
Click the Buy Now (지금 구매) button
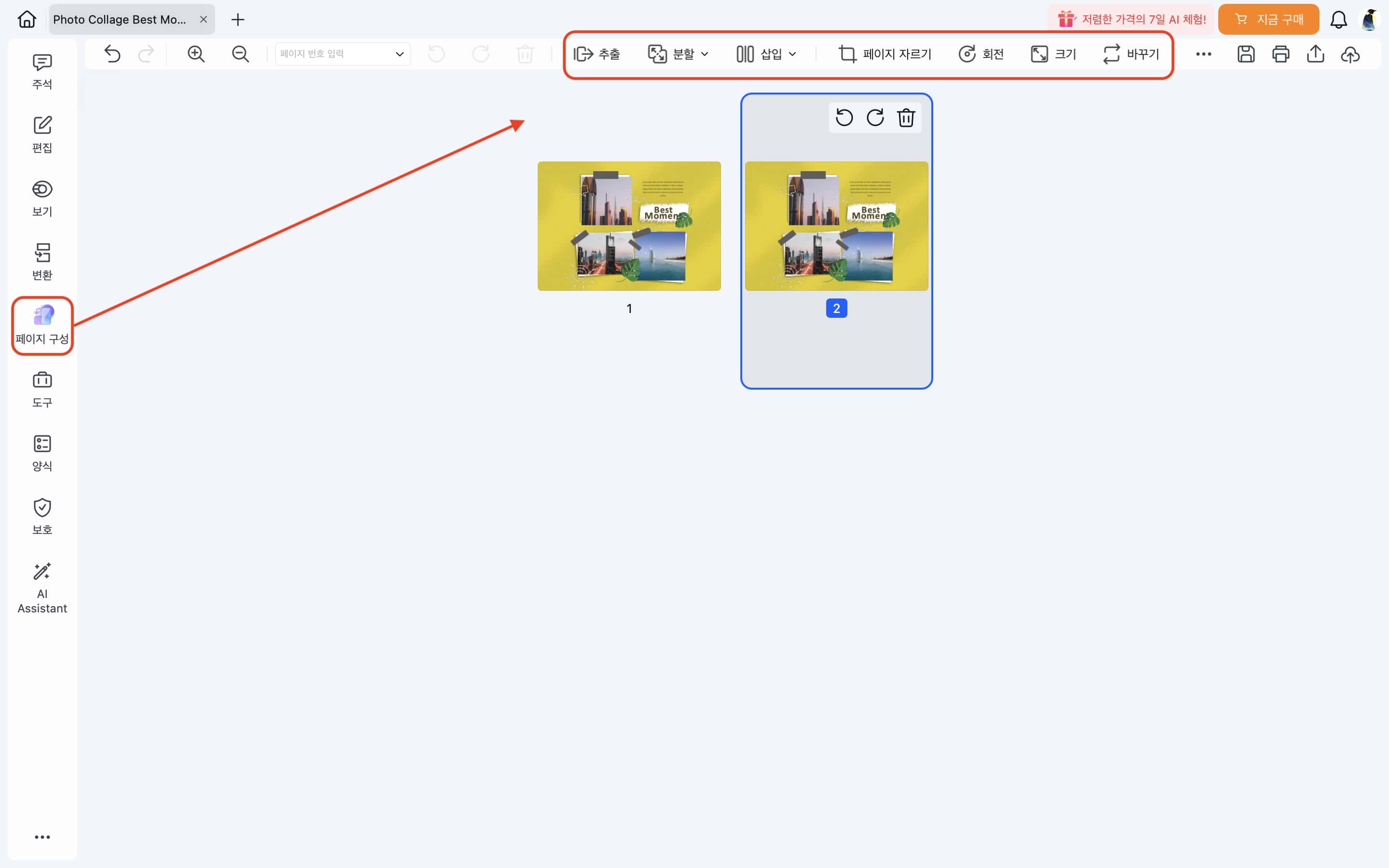[x=1268, y=19]
